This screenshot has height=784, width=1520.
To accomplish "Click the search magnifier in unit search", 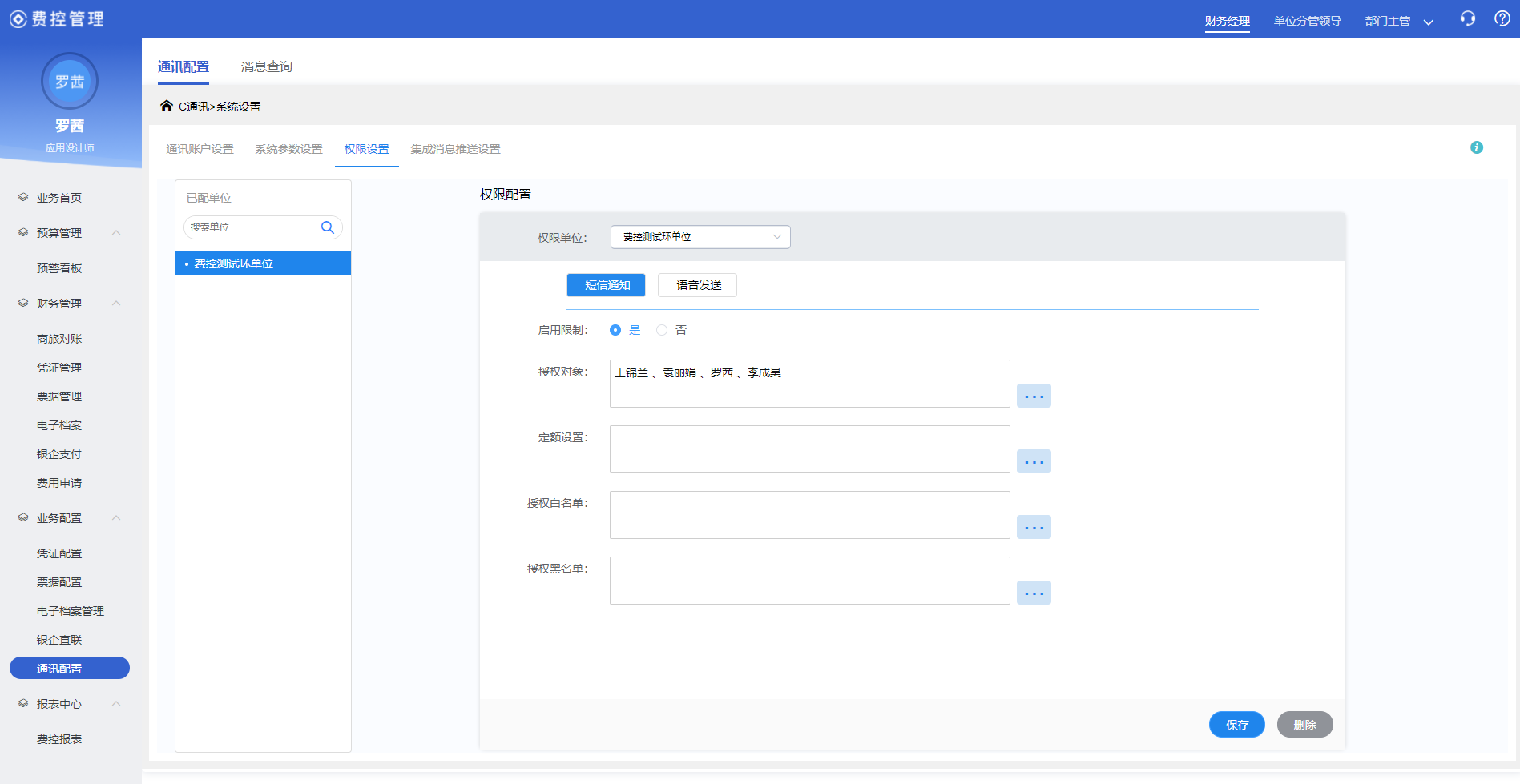I will (327, 227).
